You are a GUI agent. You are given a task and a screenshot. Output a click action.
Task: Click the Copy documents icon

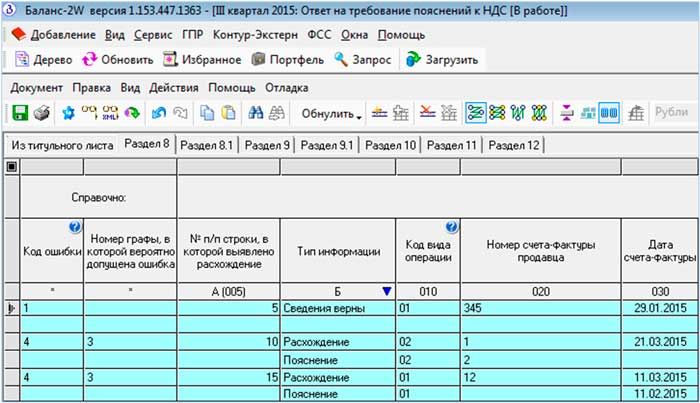click(x=207, y=113)
